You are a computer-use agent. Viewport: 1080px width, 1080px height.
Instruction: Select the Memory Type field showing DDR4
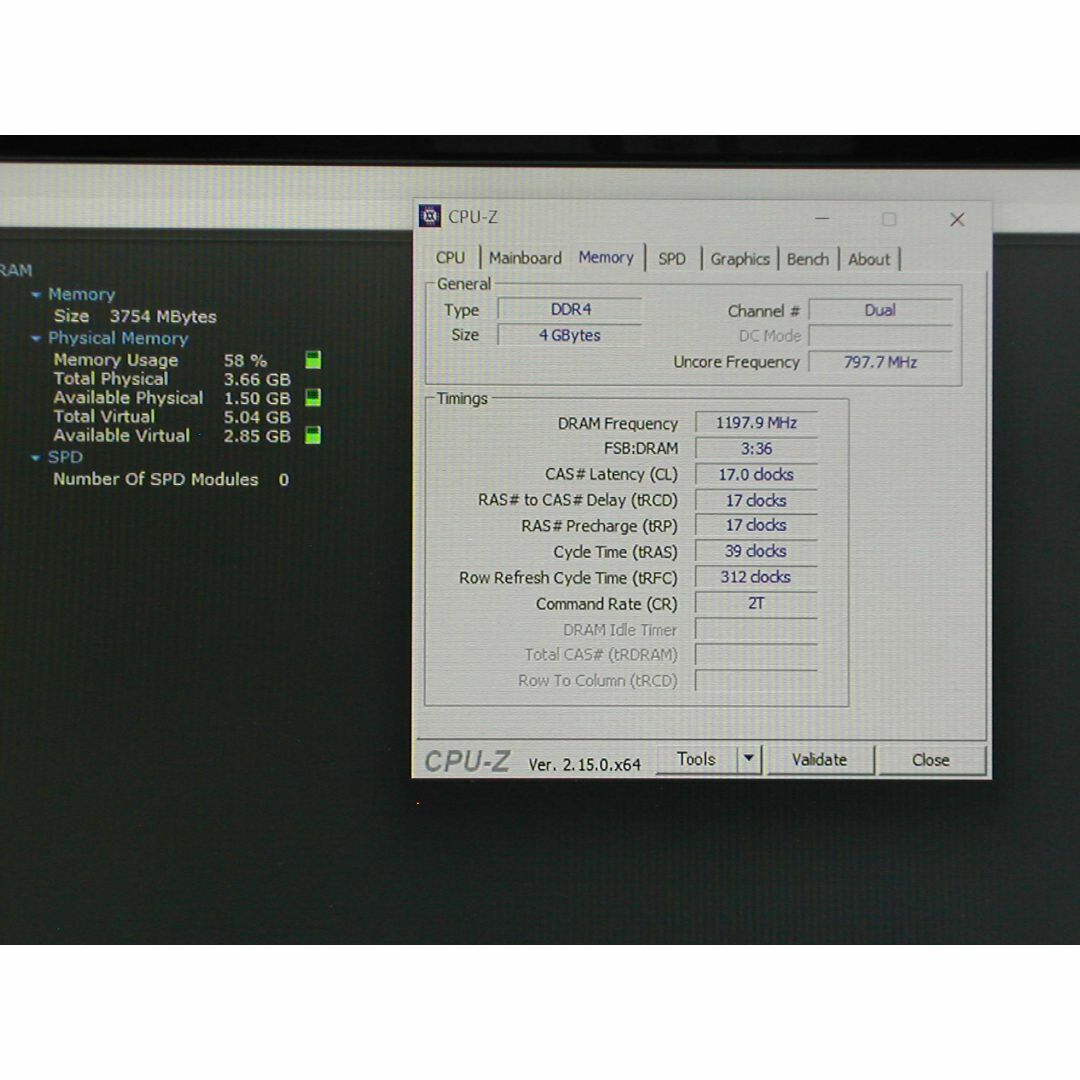570,309
